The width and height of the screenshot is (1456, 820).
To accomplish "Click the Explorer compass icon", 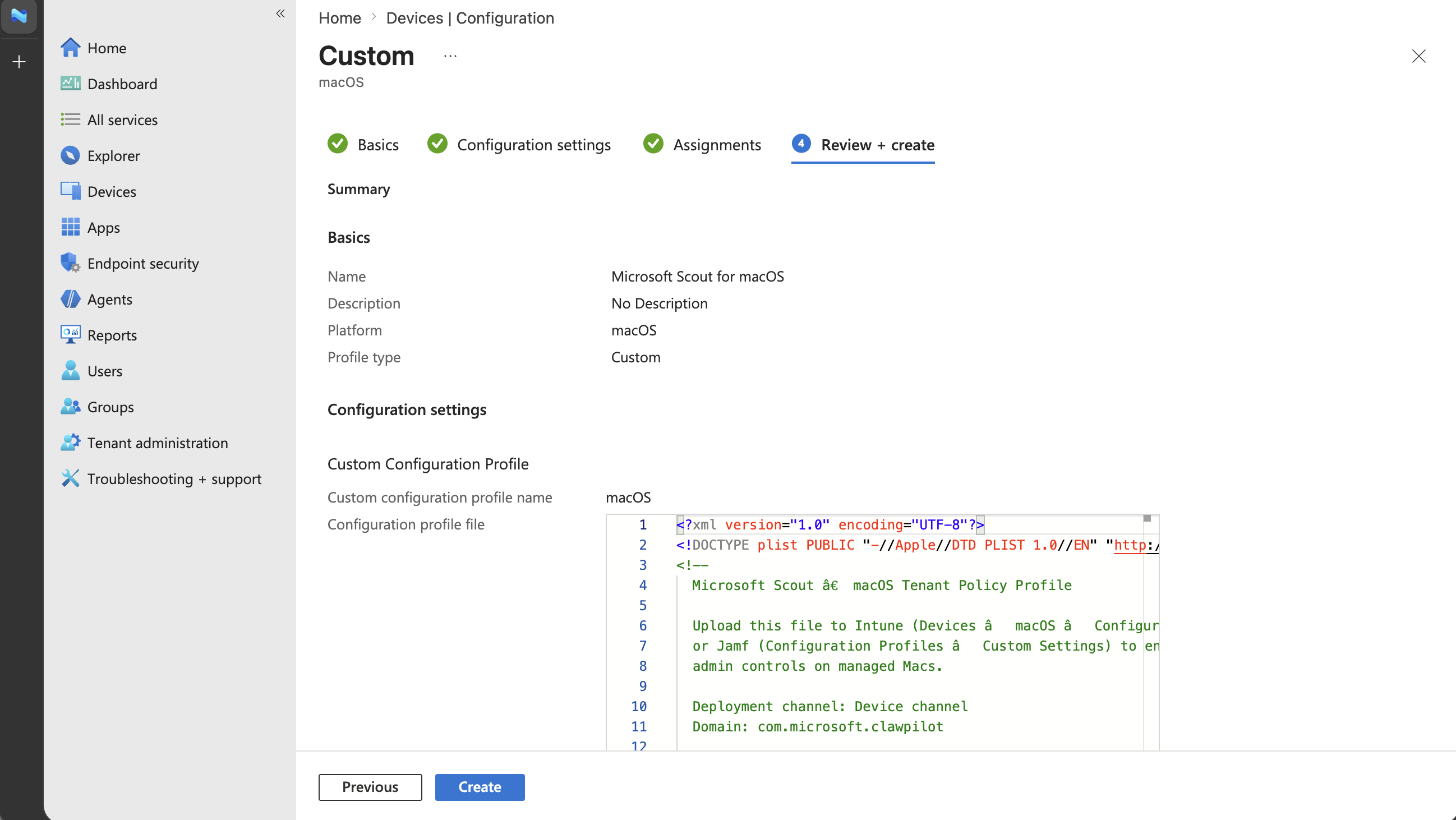I will click(70, 155).
